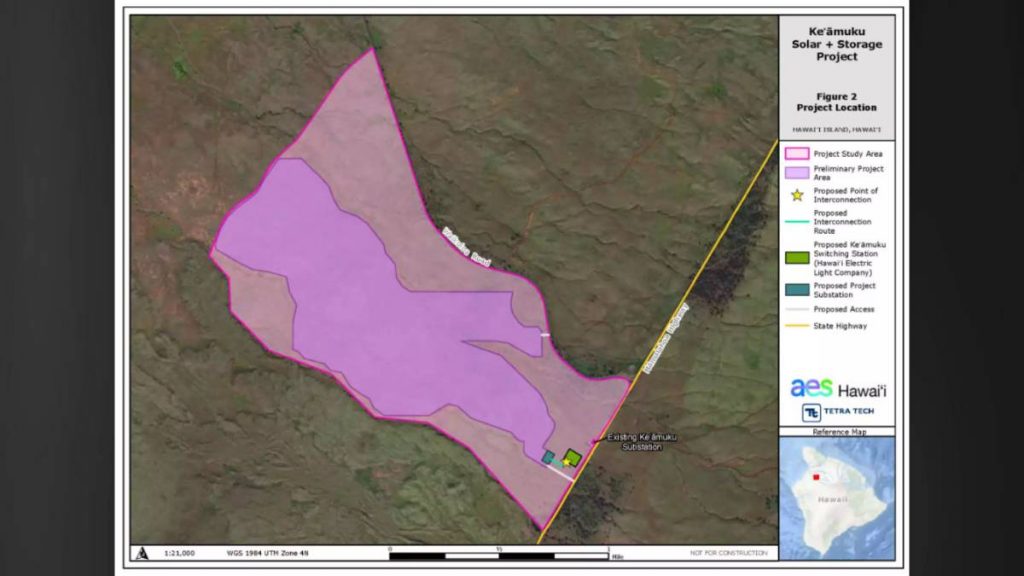Viewport: 1024px width, 576px height.
Task: Click the Figure 2 Project Location title
Action: coord(836,102)
